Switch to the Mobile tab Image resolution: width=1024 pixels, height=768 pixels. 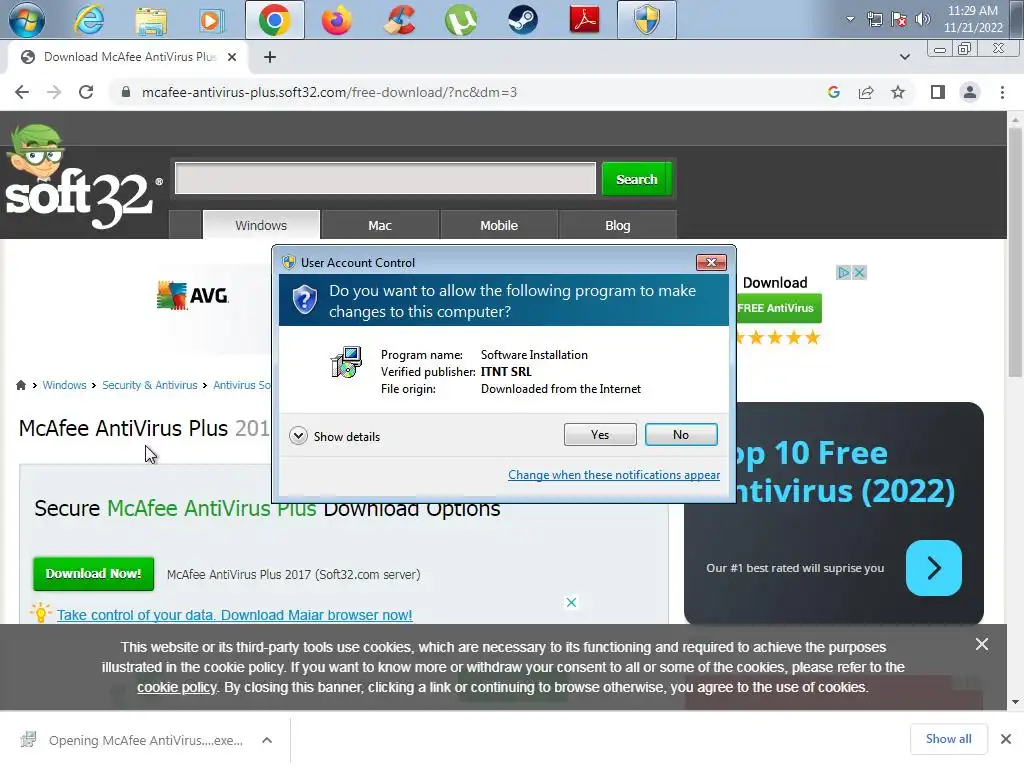[x=499, y=225]
